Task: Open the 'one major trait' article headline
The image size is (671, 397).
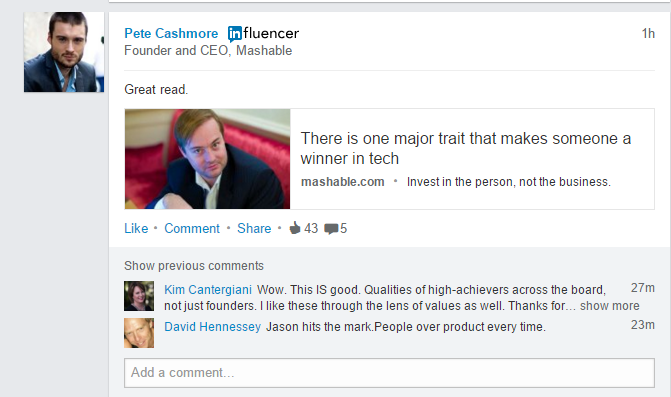Action: click(x=466, y=148)
